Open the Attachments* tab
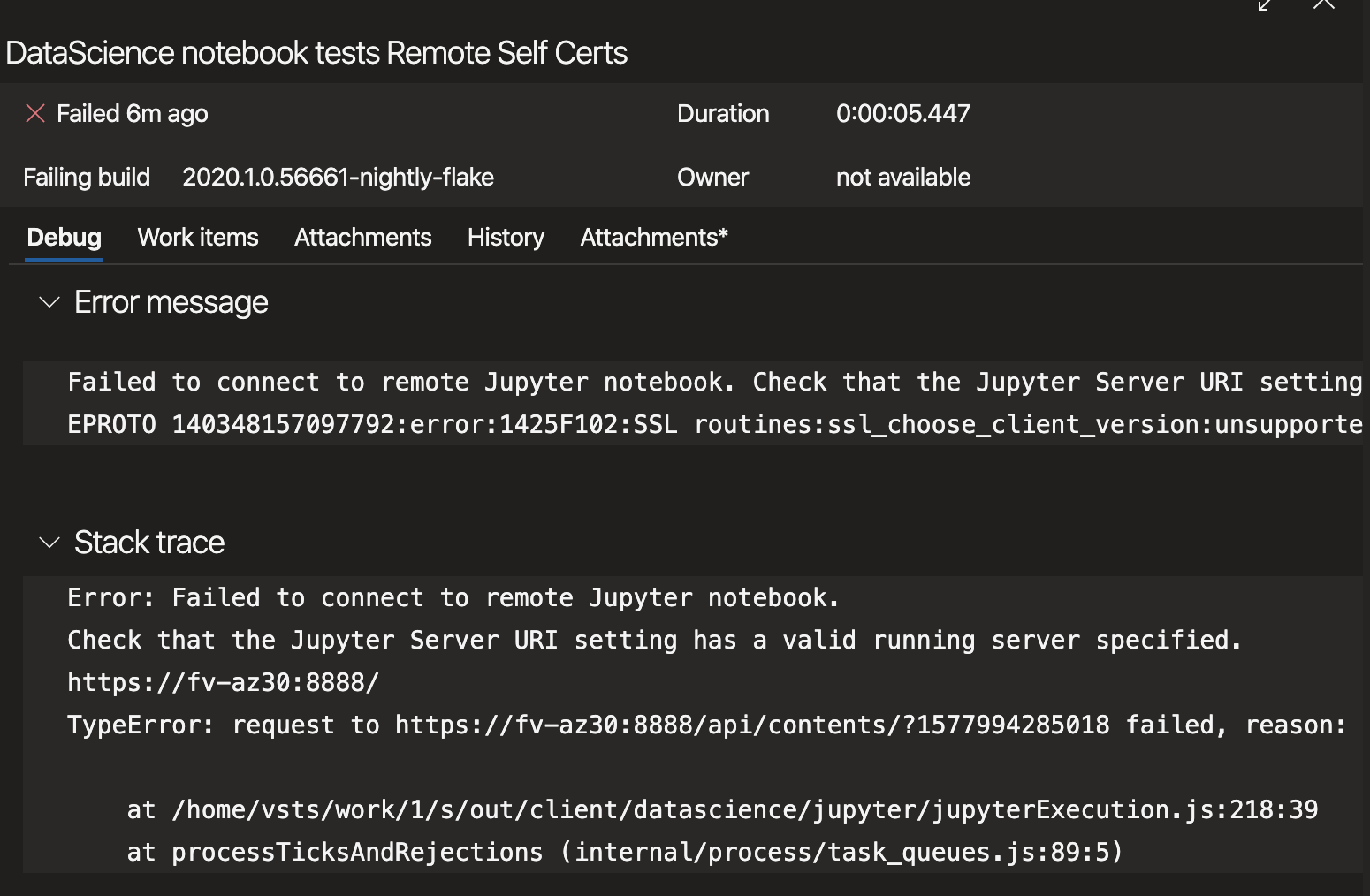Image resolution: width=1370 pixels, height=896 pixels. click(x=653, y=237)
